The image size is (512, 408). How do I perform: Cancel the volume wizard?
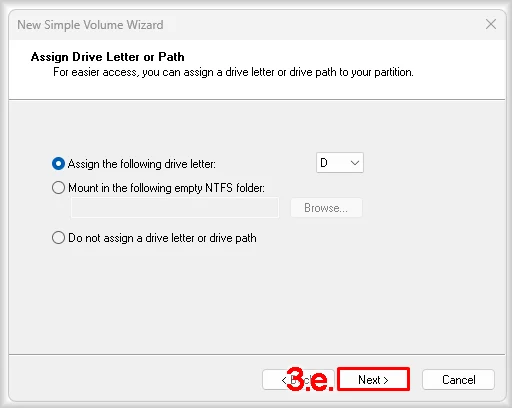tap(458, 380)
